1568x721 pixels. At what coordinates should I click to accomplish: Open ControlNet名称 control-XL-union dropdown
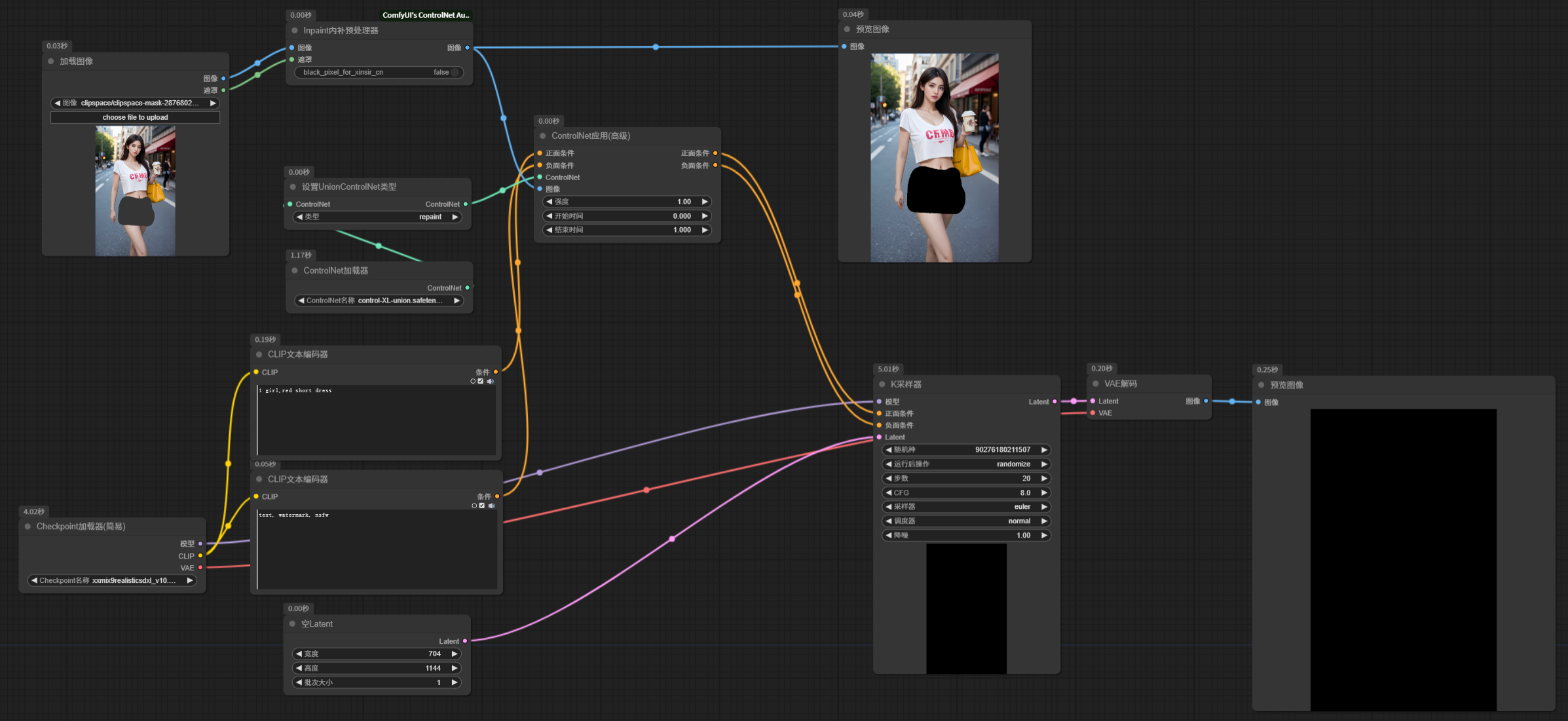coord(379,301)
